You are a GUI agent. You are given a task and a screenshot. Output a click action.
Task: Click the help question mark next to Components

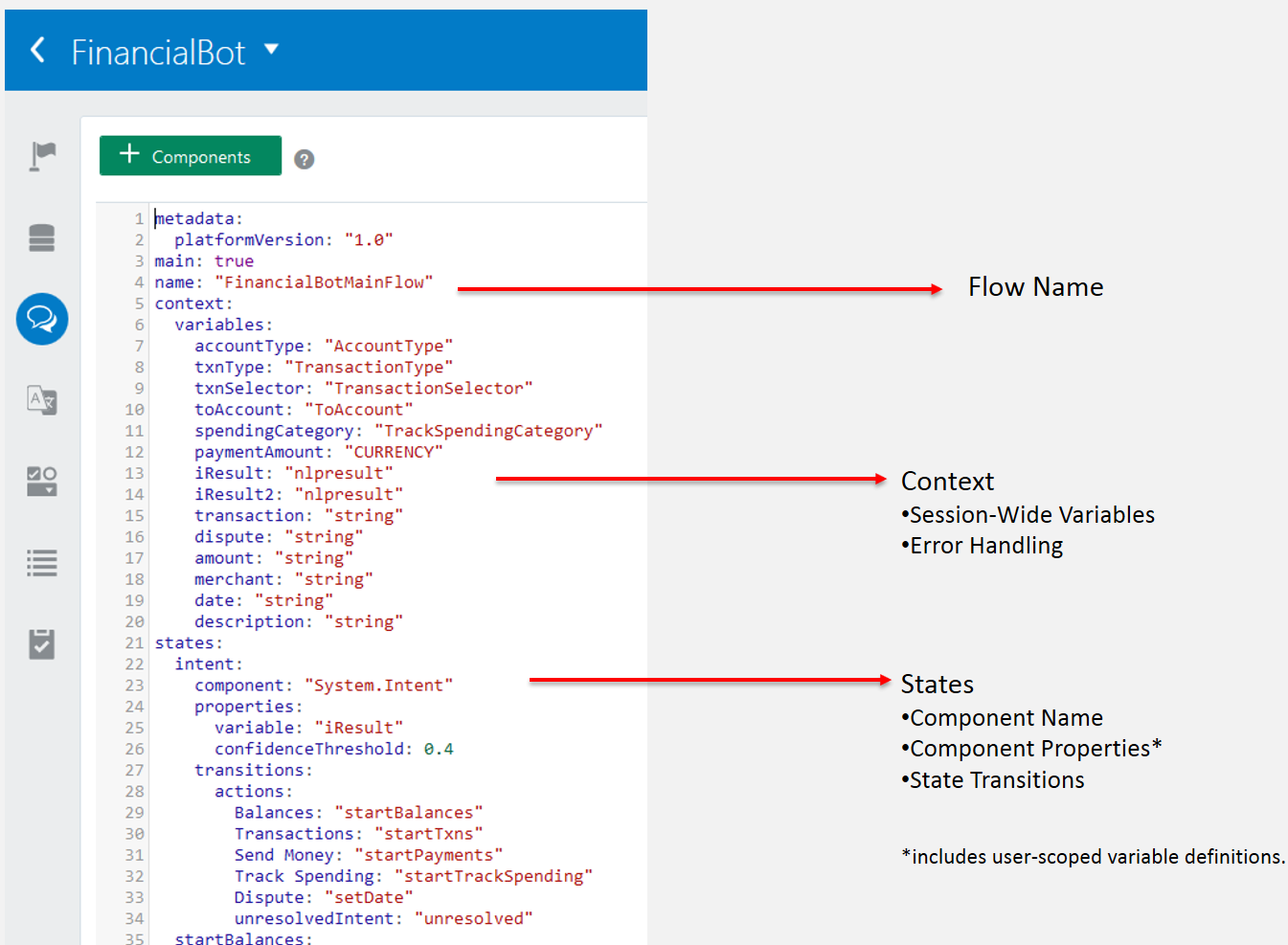click(304, 159)
